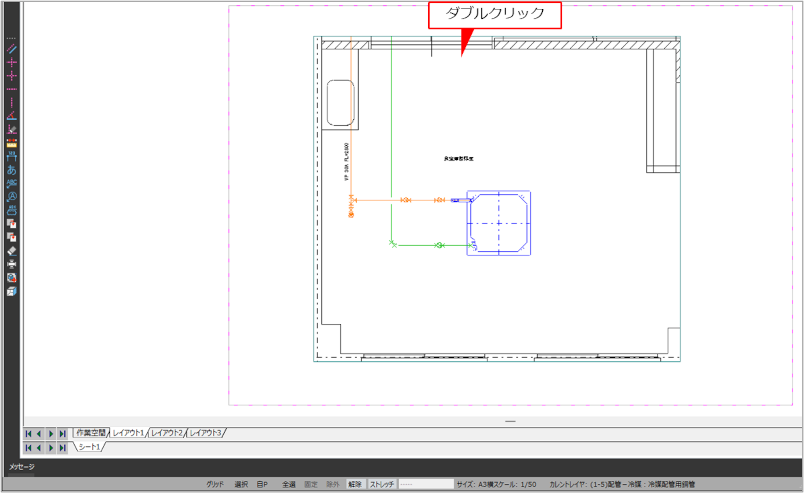Select the line drawing tool in left toolbar

point(12,48)
